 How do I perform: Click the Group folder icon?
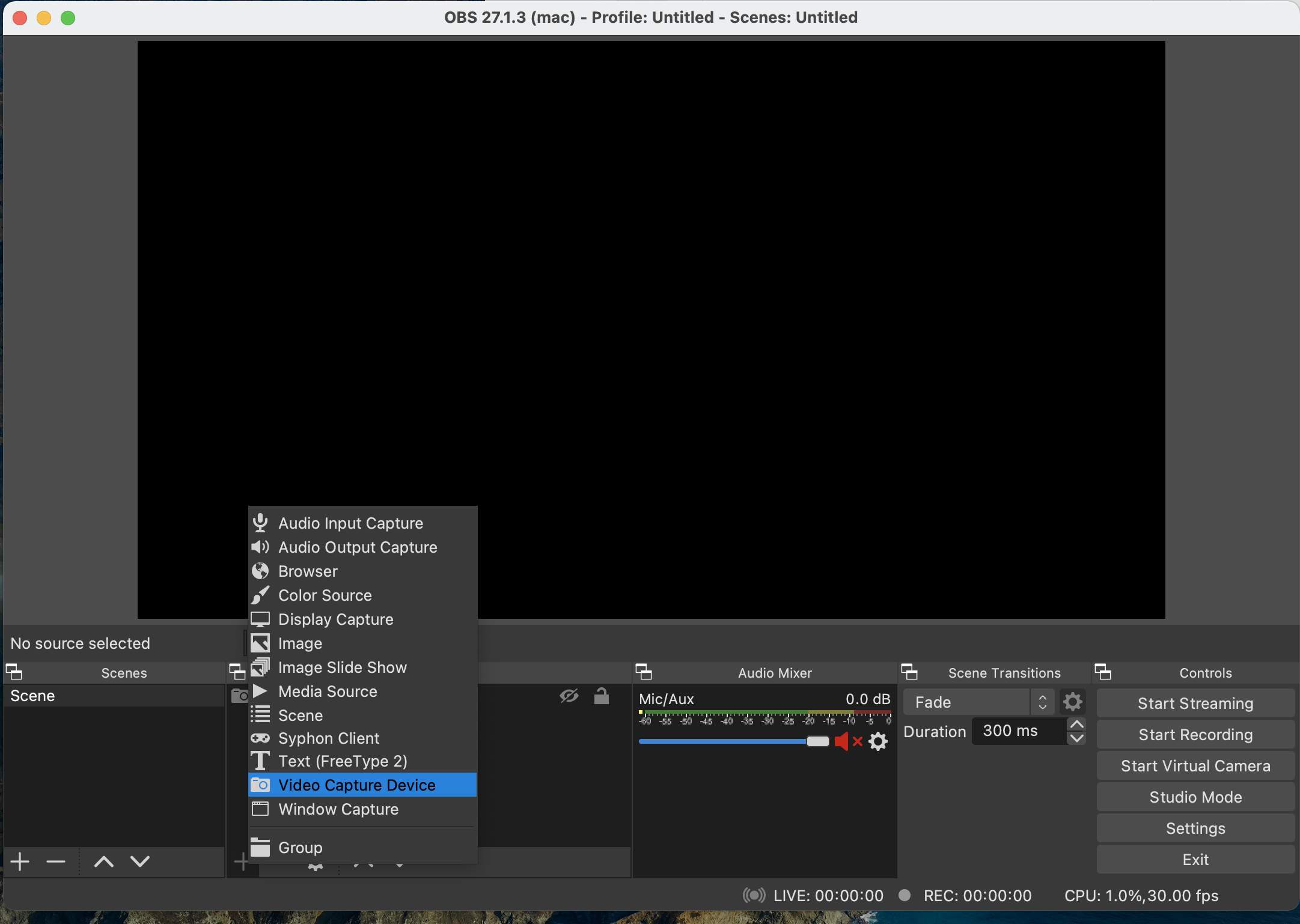click(260, 847)
